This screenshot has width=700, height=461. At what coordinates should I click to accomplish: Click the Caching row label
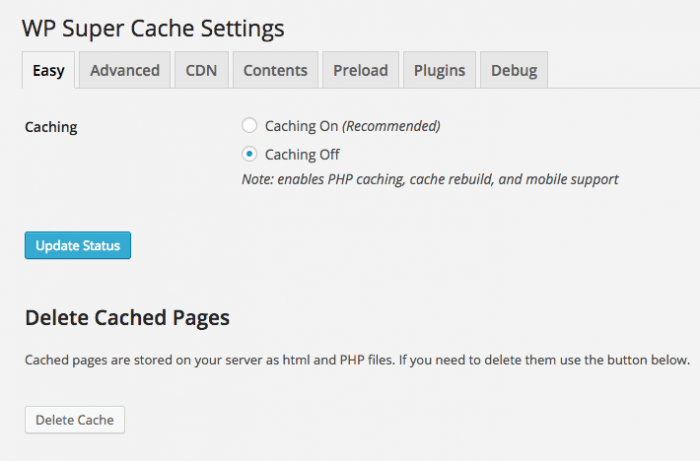click(x=51, y=127)
